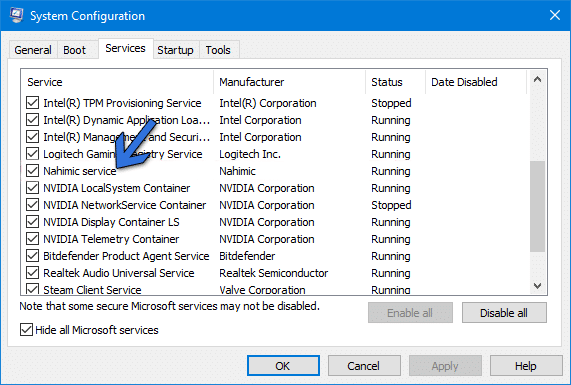
Task: Sort by the Status column header
Action: point(395,82)
